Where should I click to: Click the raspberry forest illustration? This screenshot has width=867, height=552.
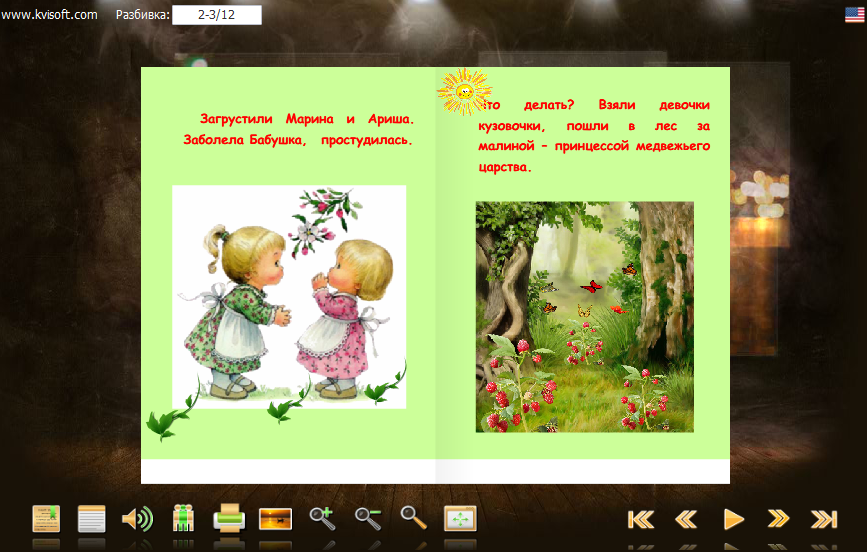[x=584, y=317]
